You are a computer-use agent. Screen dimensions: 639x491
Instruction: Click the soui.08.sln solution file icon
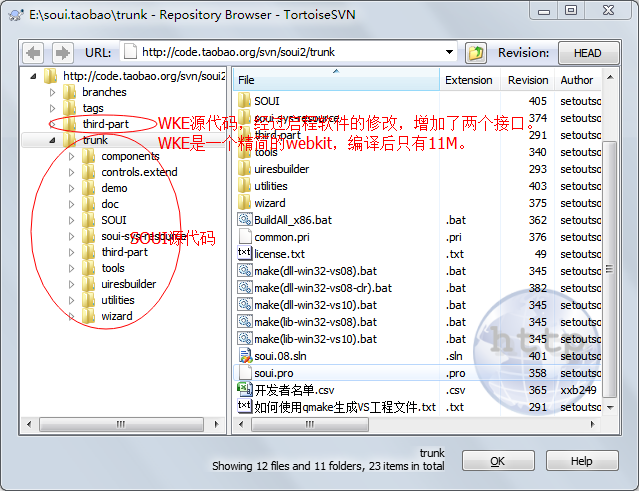point(245,356)
